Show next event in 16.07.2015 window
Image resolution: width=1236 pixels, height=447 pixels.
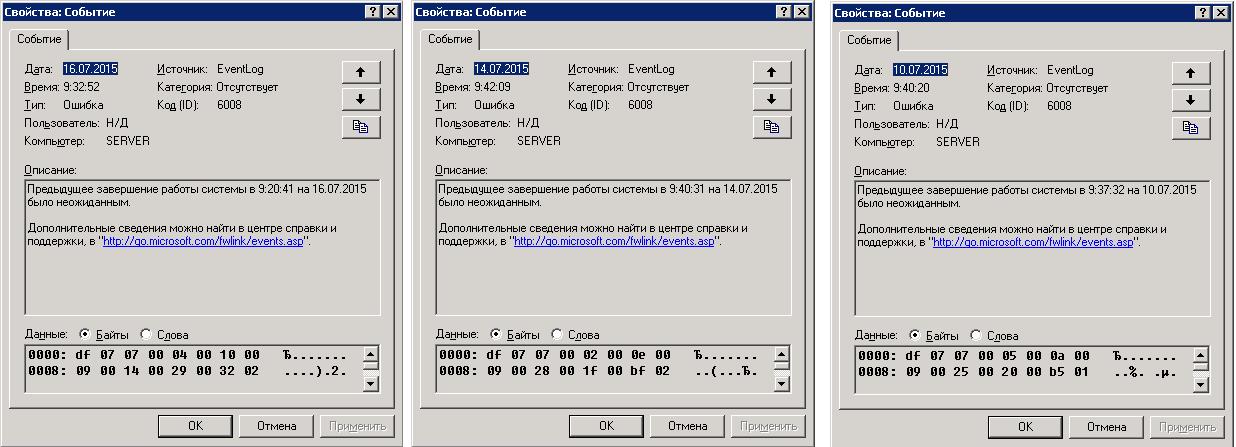(360, 98)
